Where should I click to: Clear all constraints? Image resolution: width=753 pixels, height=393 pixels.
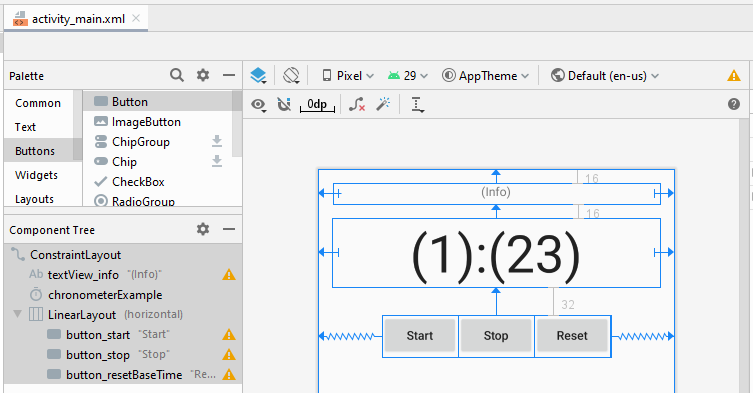[x=357, y=104]
